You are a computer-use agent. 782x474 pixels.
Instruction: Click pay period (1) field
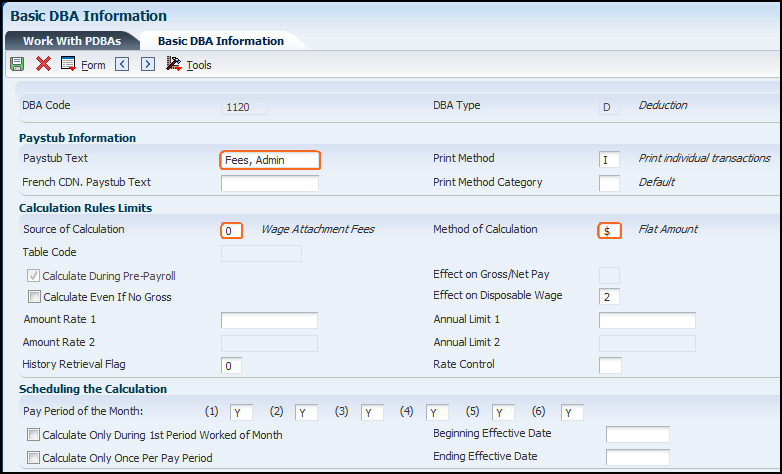coord(241,413)
